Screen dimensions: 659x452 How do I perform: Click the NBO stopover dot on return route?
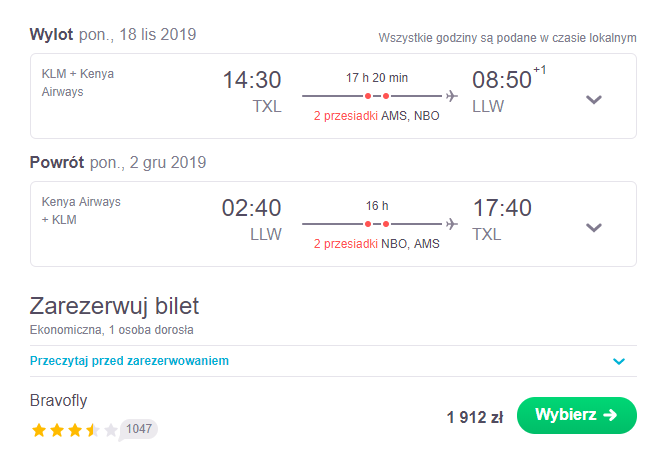(x=368, y=224)
